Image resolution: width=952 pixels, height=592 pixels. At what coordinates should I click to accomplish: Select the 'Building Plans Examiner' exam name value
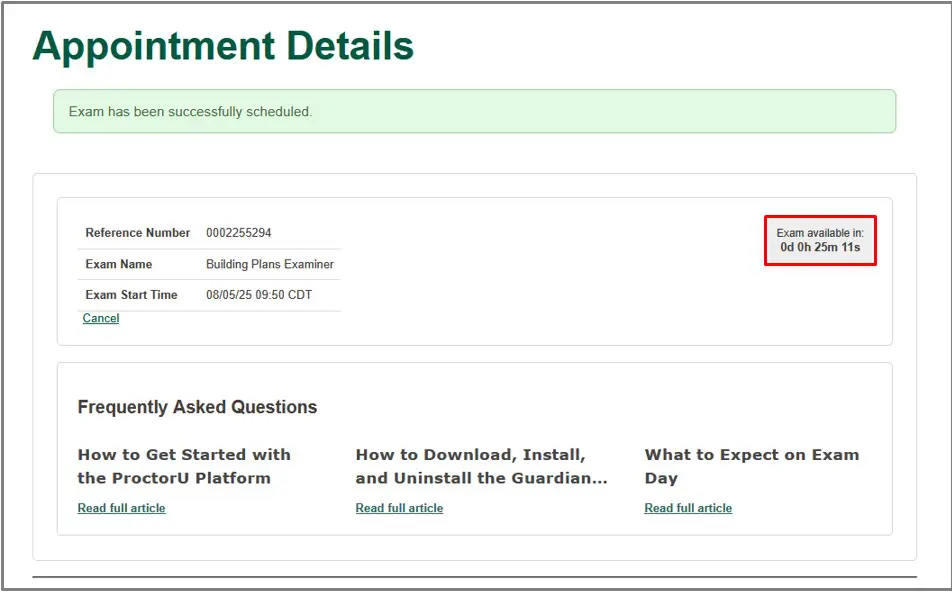270,265
